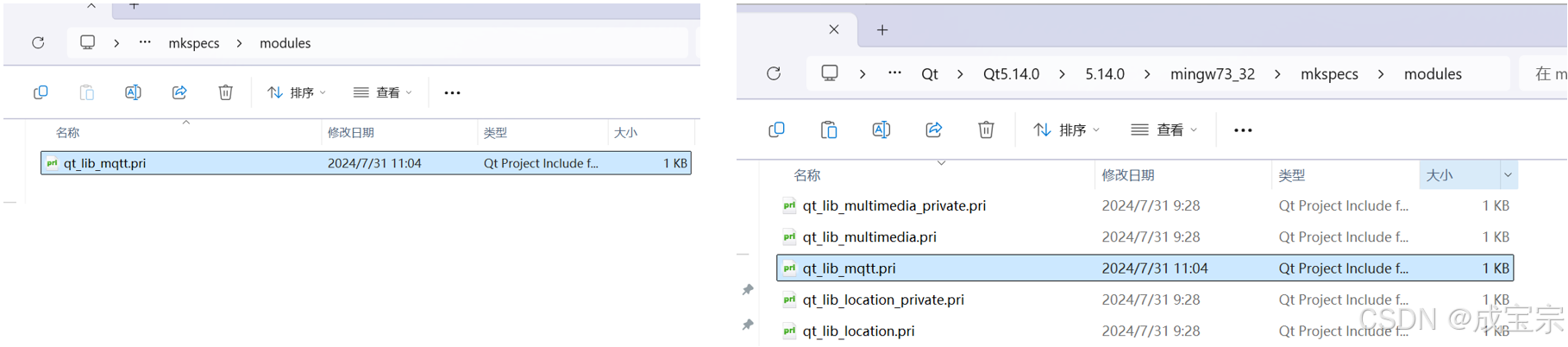Expand chevron after mkspecs in right window
This screenshot has width=1568, height=347.
click(1381, 74)
